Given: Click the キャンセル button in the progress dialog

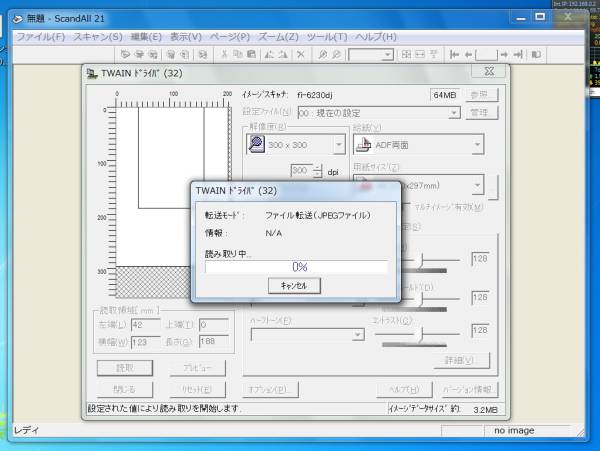Looking at the screenshot, I should coord(294,285).
